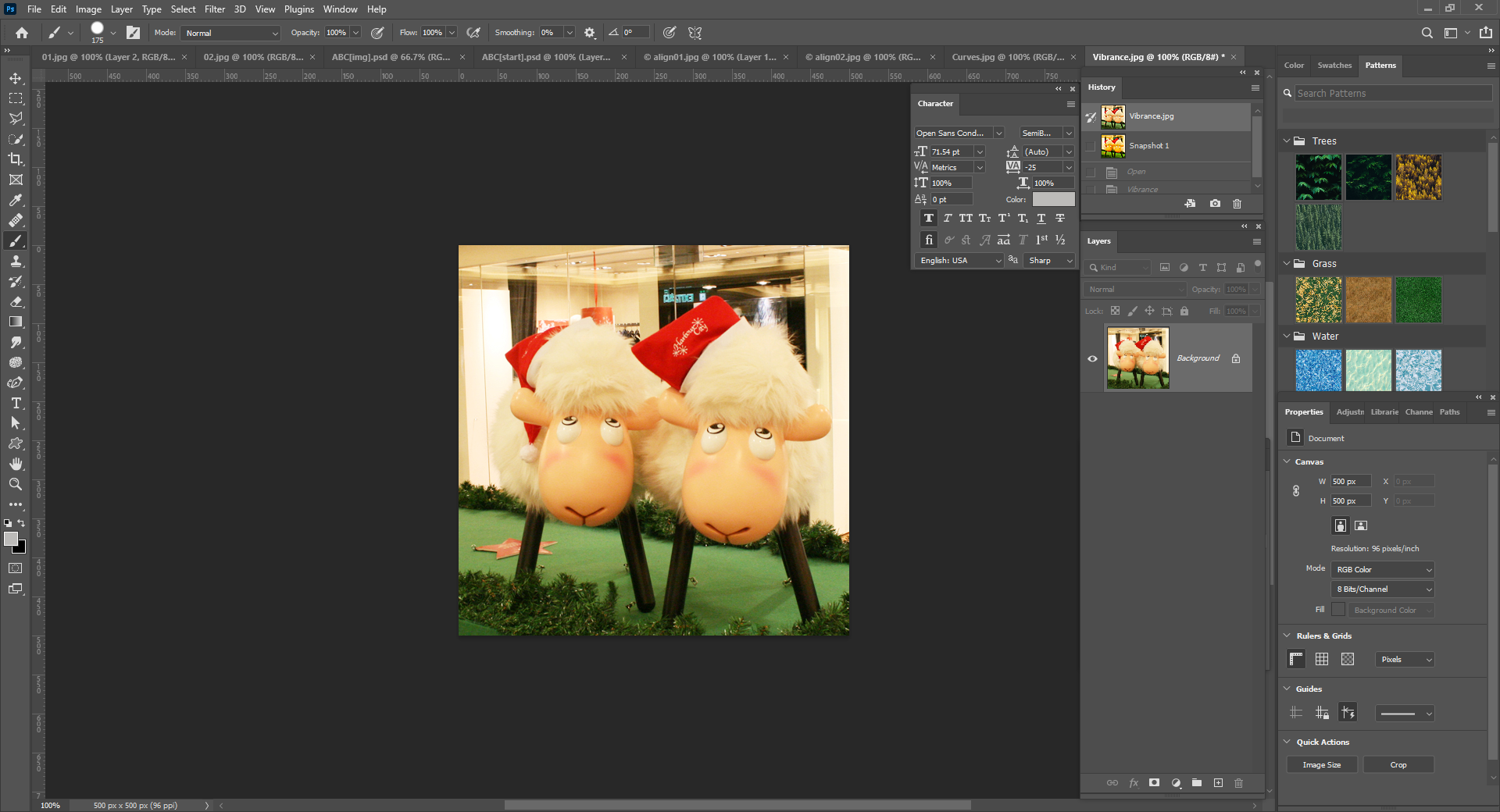Swap foreground and background colors
The height and width of the screenshot is (812, 1500).
point(22,523)
